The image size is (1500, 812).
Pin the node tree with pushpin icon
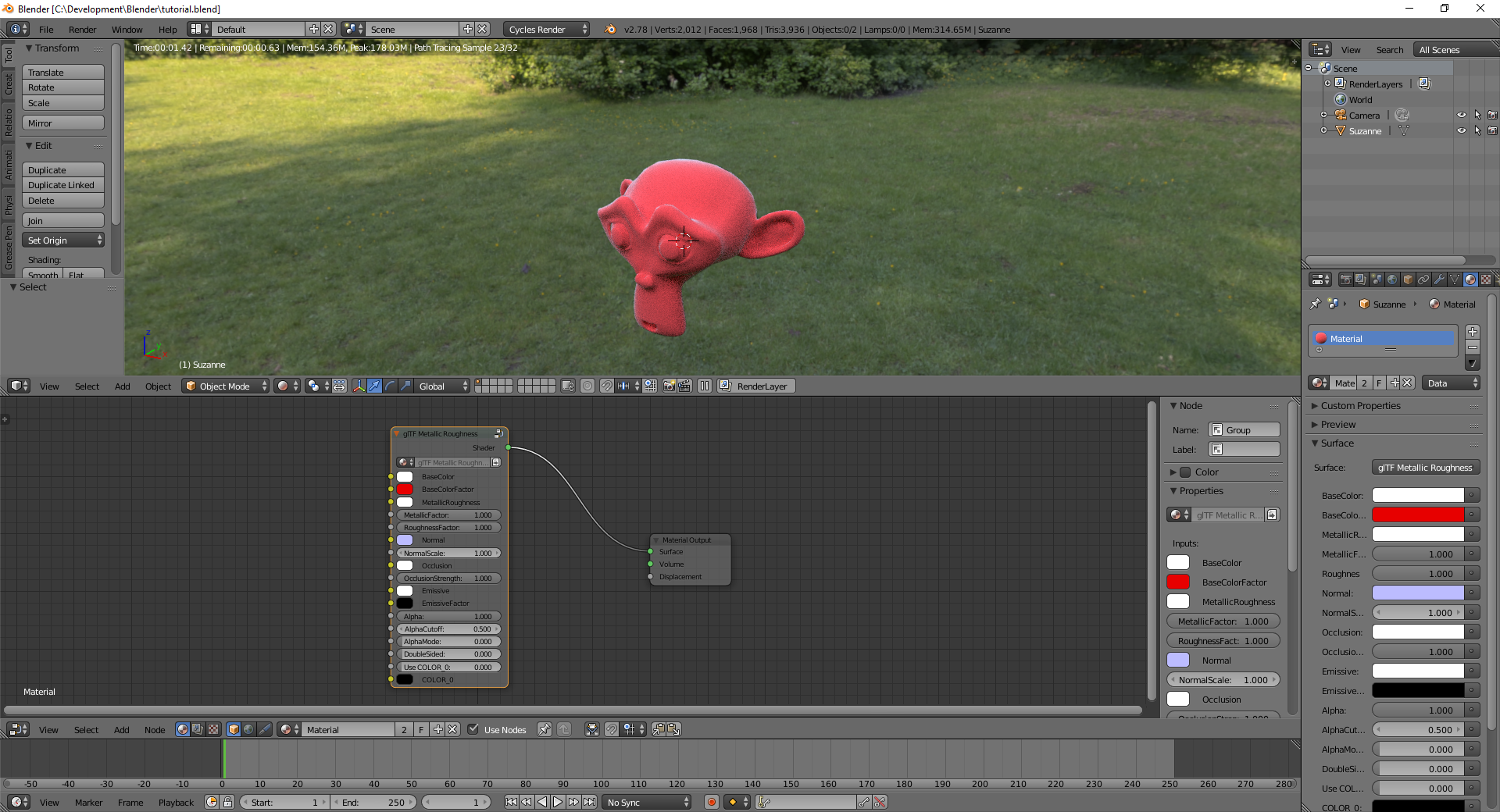pos(545,729)
